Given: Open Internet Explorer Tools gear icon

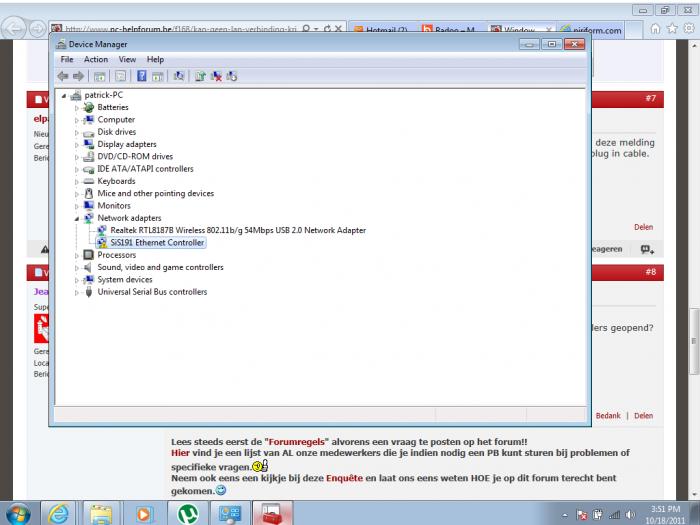Looking at the screenshot, I should pos(689,29).
